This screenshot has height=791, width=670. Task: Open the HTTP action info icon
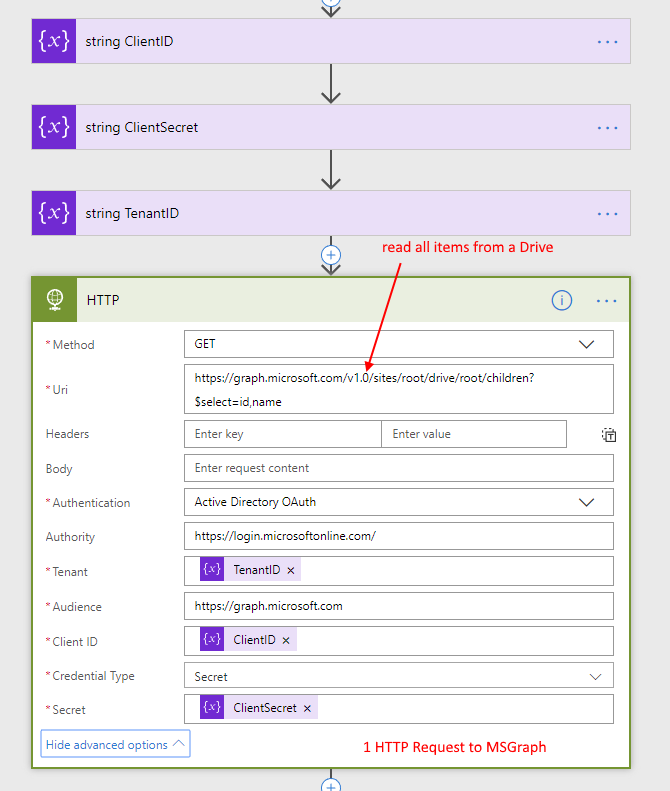pyautogui.click(x=562, y=300)
